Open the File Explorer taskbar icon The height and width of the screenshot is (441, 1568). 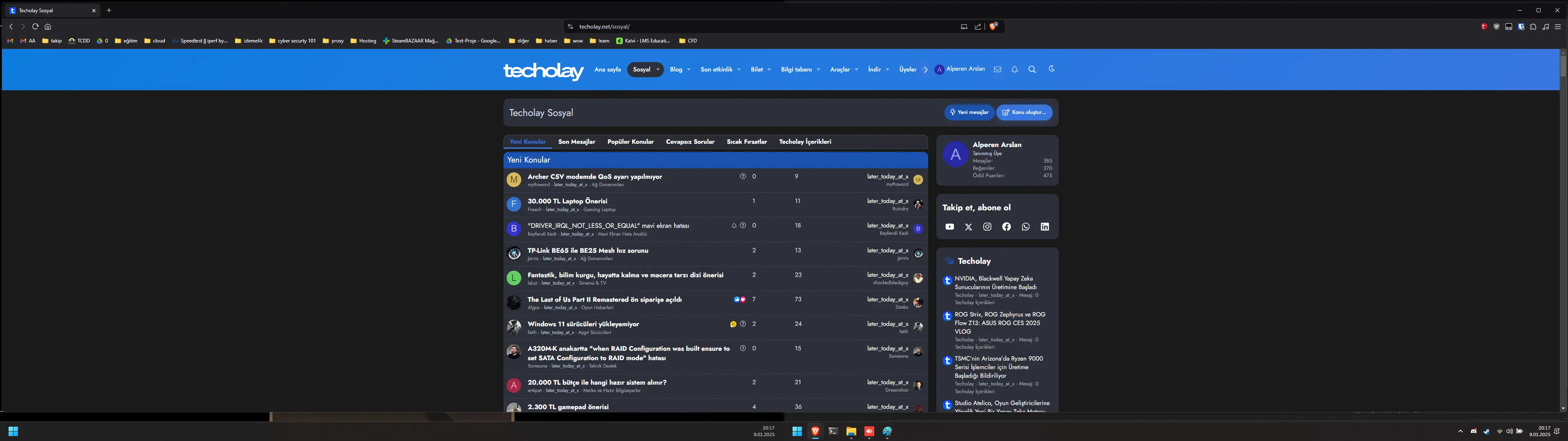click(851, 432)
